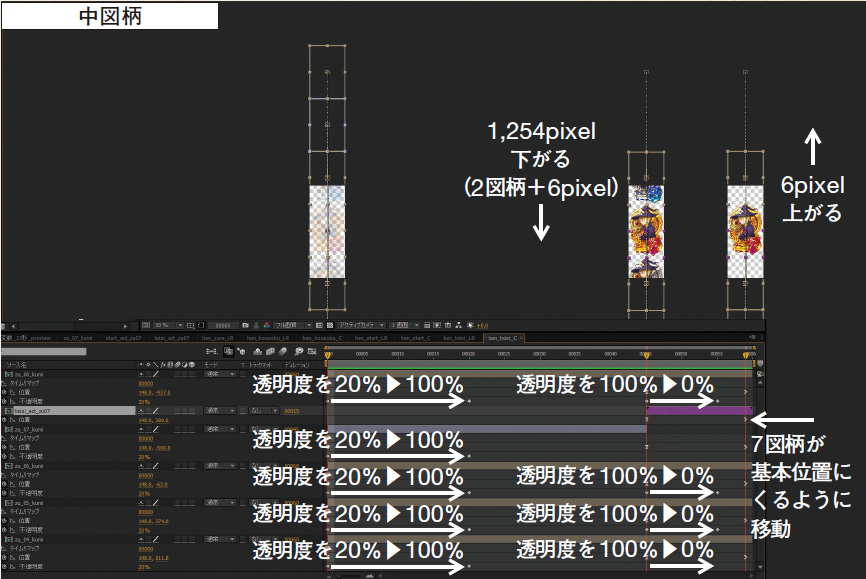Image resolution: width=866 pixels, height=579 pixels.
Task: Toggle position stopwatch for zu_04_kumi
Action: click(5, 558)
